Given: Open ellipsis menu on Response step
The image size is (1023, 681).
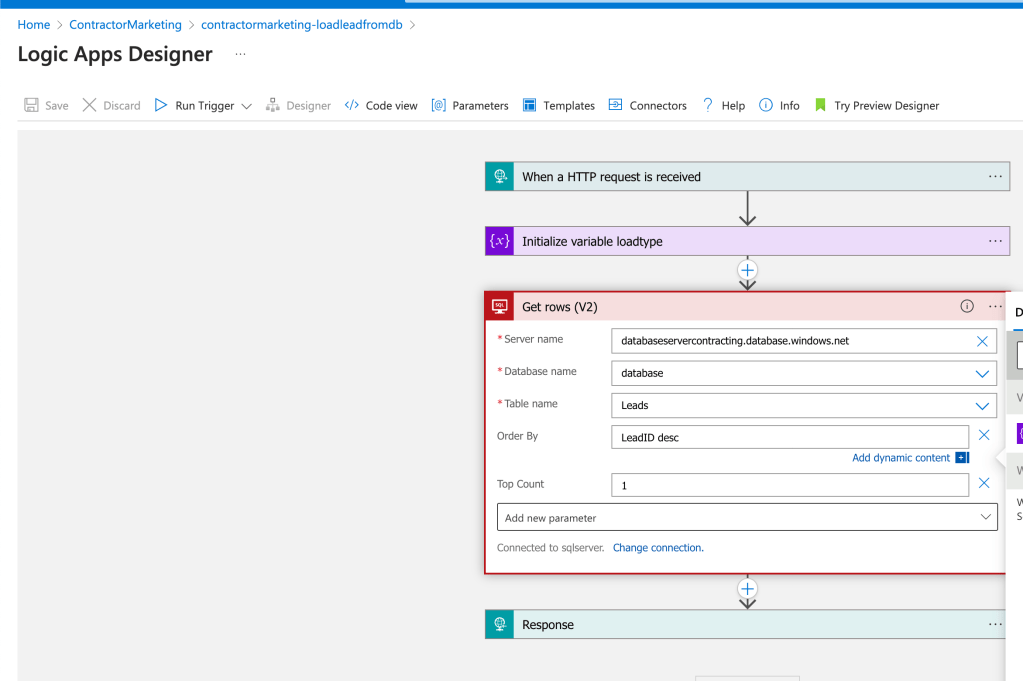Looking at the screenshot, I should click(x=995, y=624).
